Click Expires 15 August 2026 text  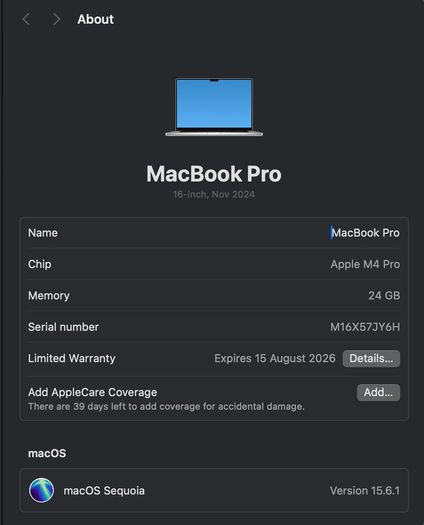point(275,359)
